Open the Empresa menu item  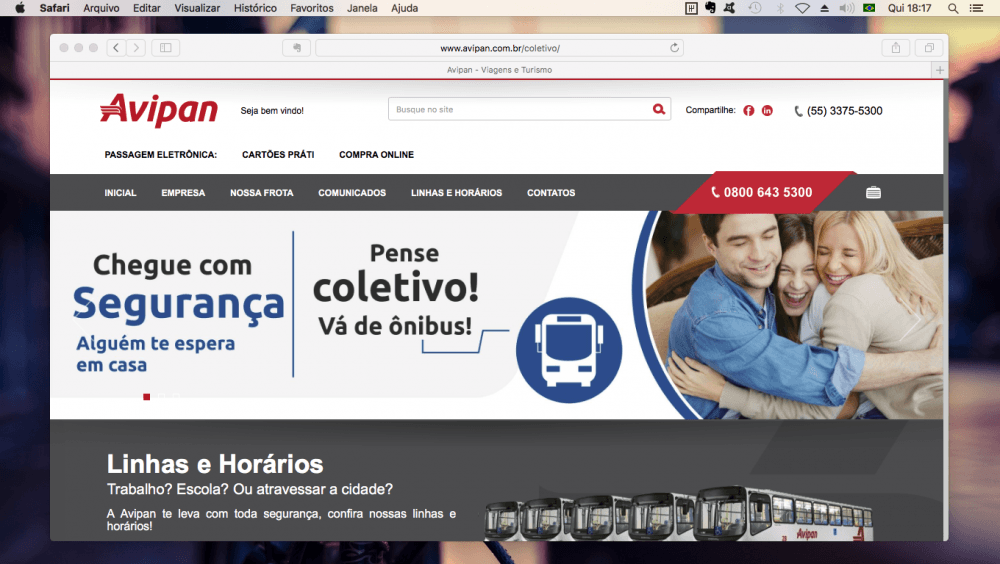click(183, 193)
